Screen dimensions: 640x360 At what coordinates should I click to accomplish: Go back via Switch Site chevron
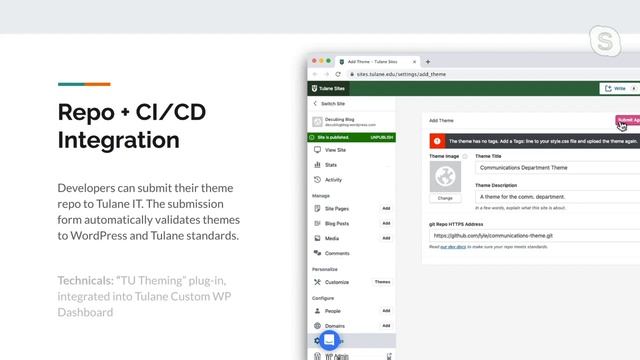click(x=315, y=104)
